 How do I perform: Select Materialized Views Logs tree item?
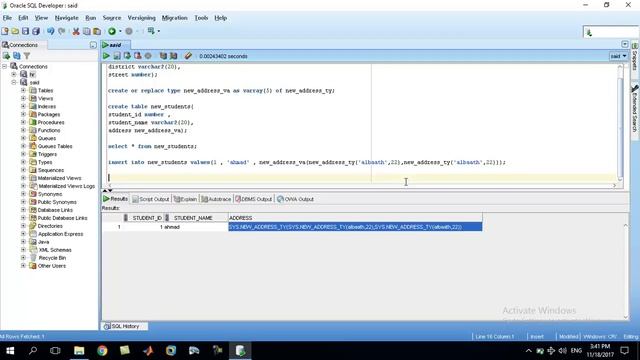coord(67,186)
